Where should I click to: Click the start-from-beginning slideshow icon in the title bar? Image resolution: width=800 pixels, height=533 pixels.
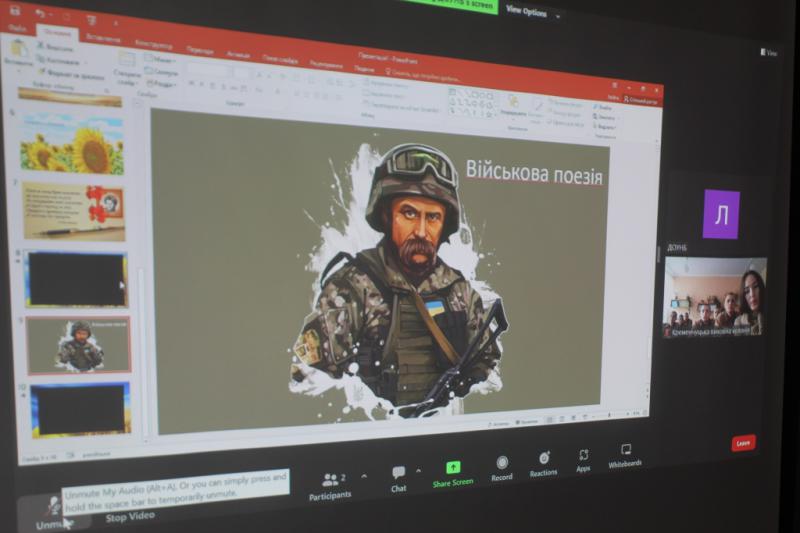click(92, 20)
